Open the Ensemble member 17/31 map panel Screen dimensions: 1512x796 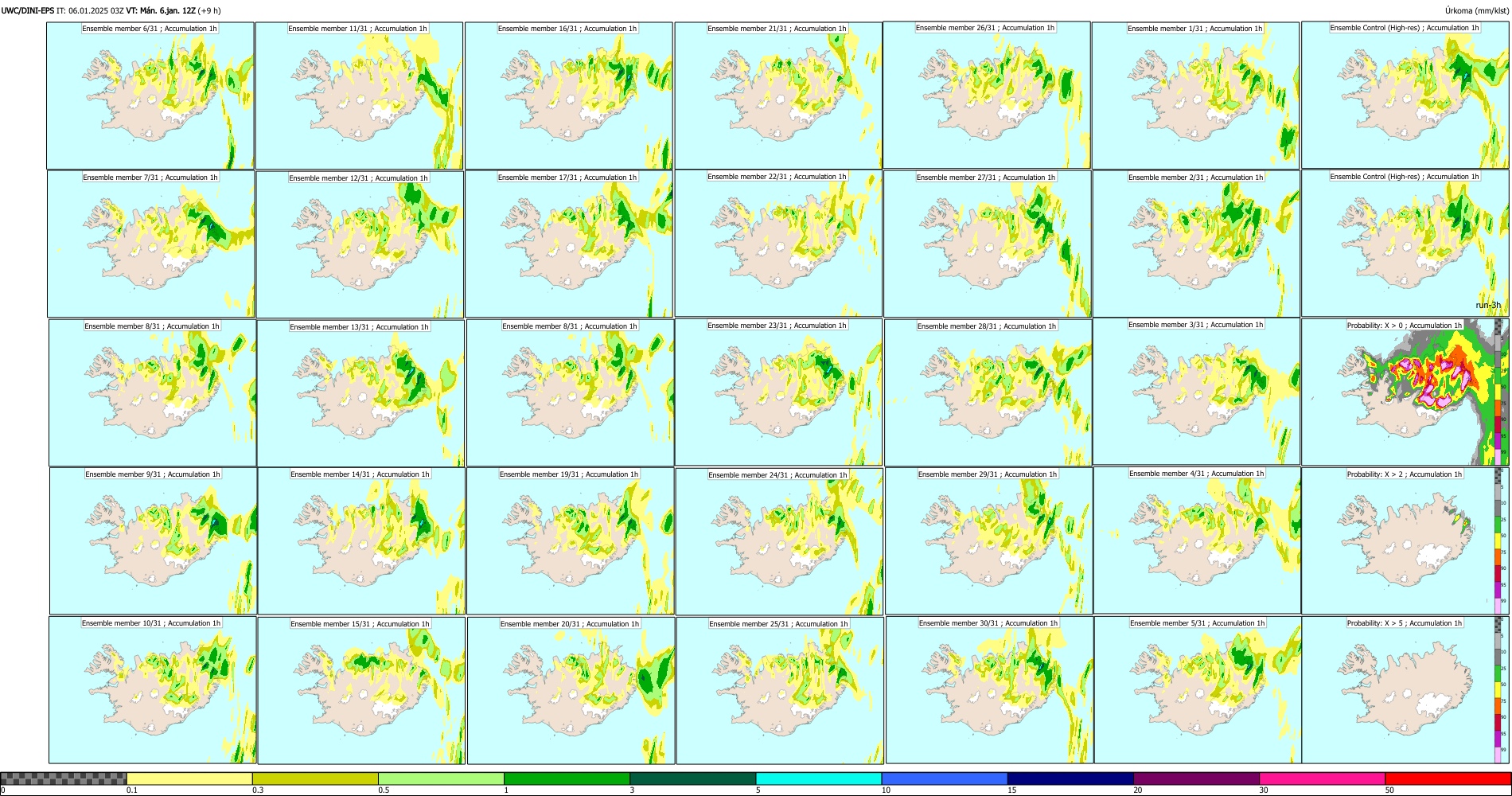pos(569,244)
